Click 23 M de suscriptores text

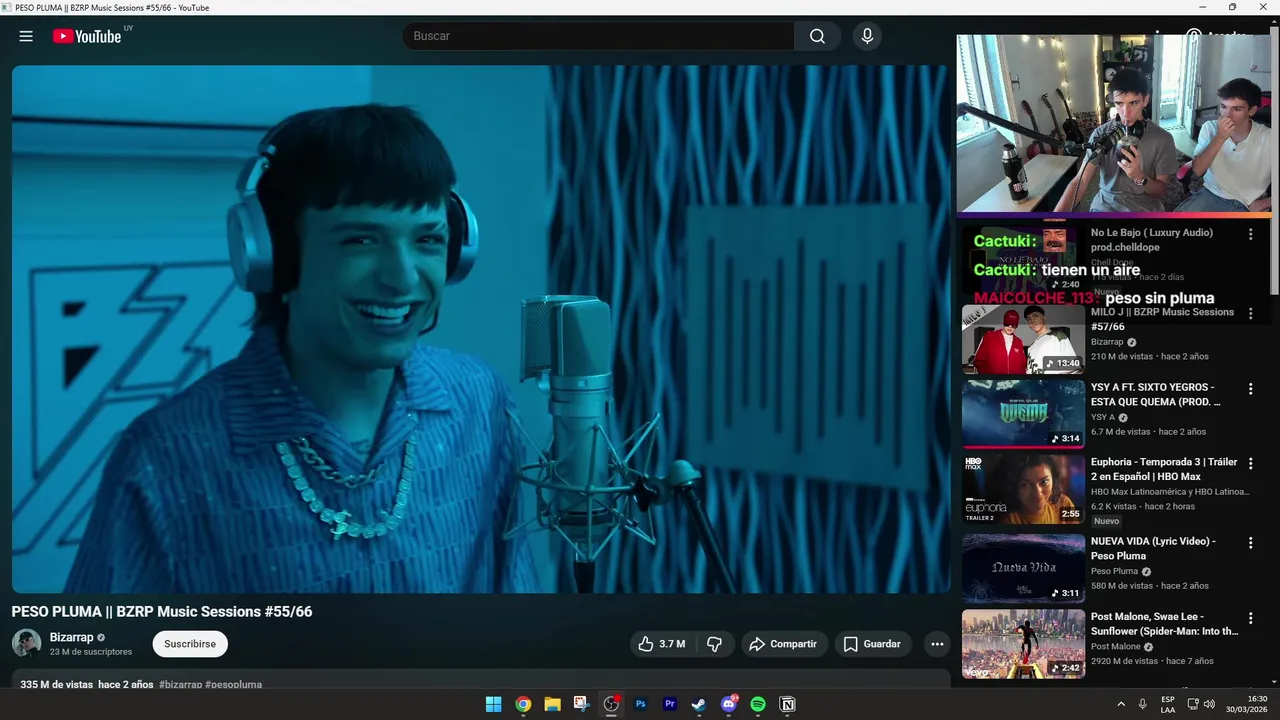pos(91,652)
